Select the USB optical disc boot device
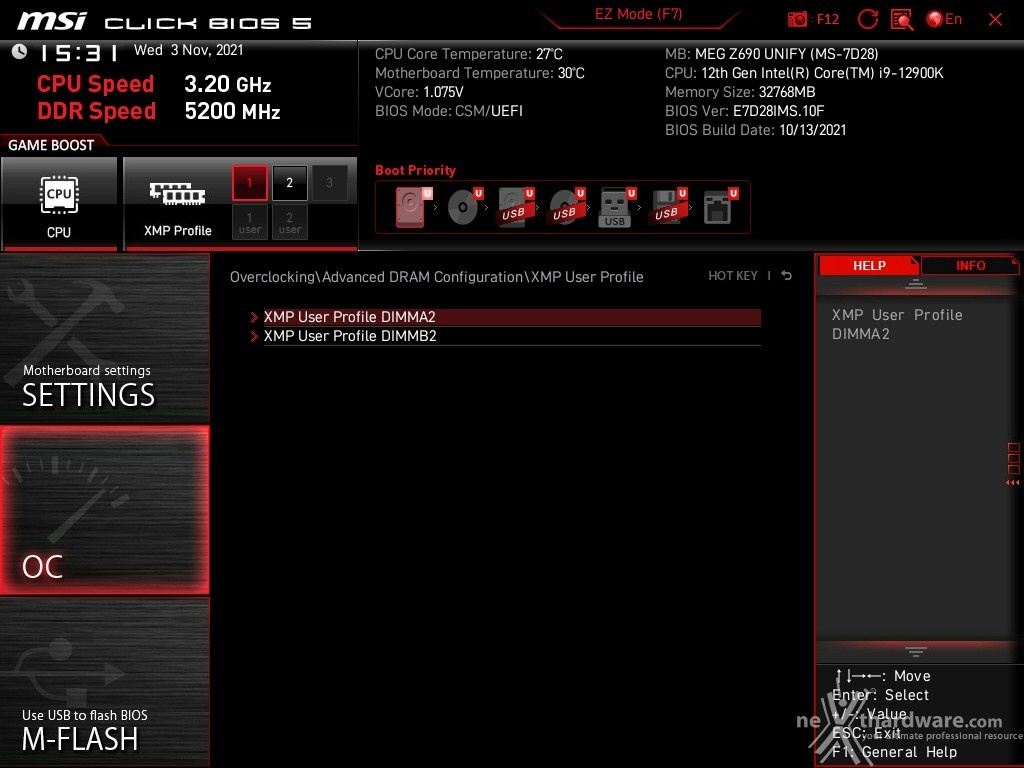 click(x=566, y=207)
